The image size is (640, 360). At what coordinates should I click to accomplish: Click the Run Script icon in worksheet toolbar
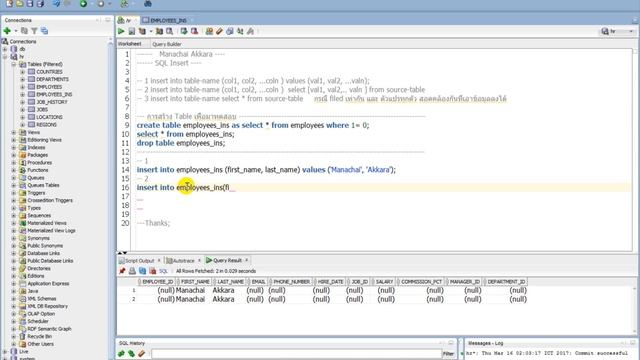tap(131, 31)
